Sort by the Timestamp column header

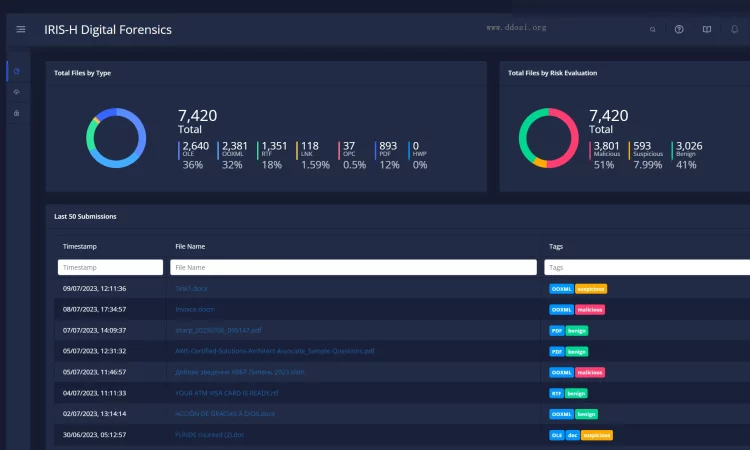(79, 246)
